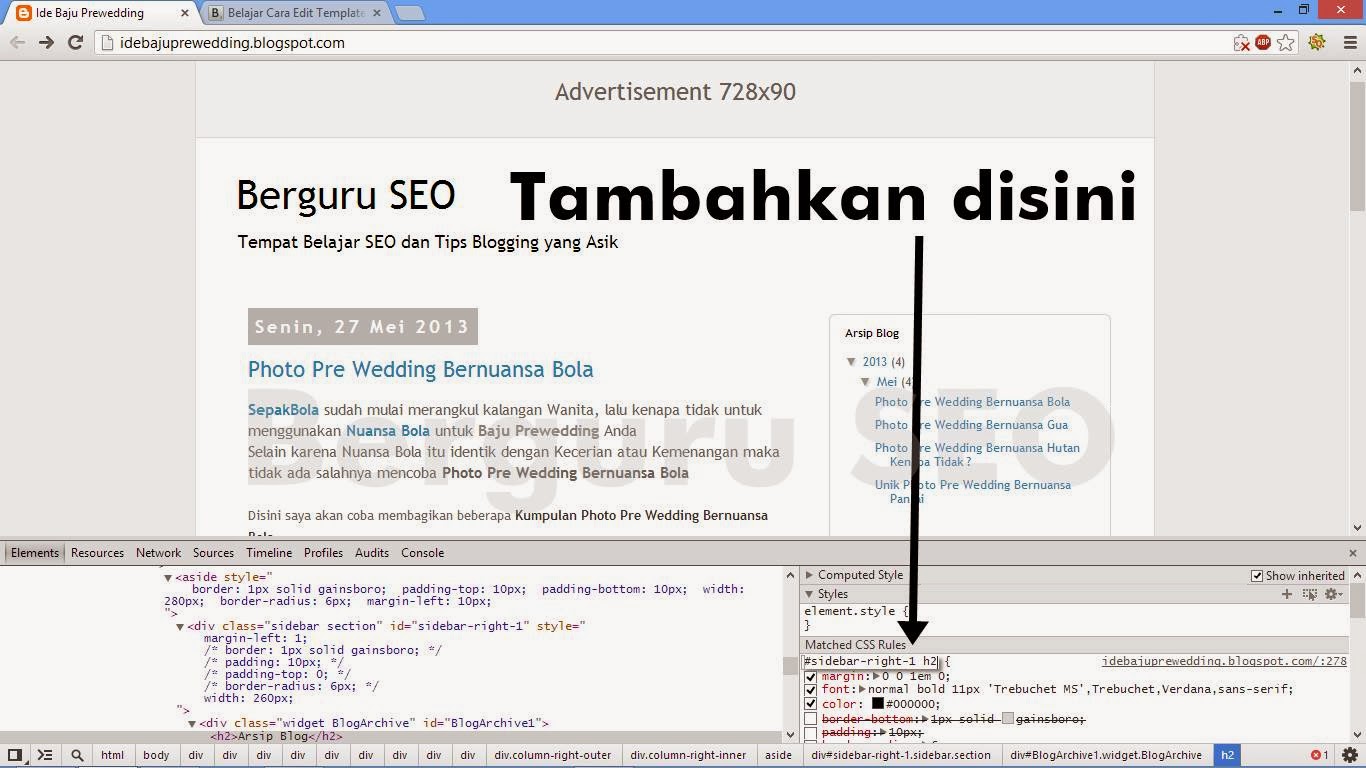Screen dimensions: 1366x768
Task: Click the blocked popup icon in address bar
Action: point(1241,43)
